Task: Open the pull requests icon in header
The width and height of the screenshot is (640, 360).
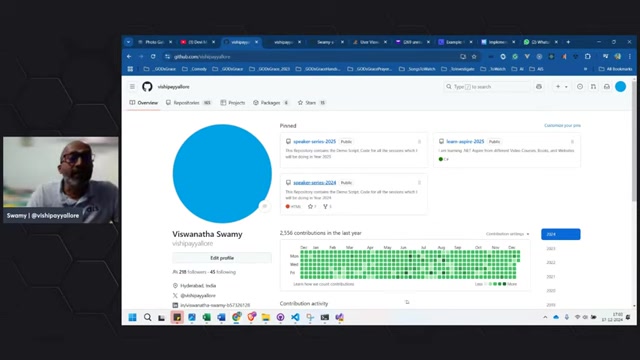Action: 593,87
